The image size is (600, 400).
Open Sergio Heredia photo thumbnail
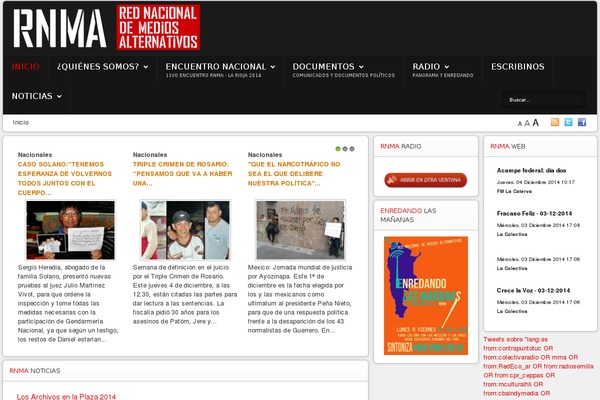(x=70, y=230)
